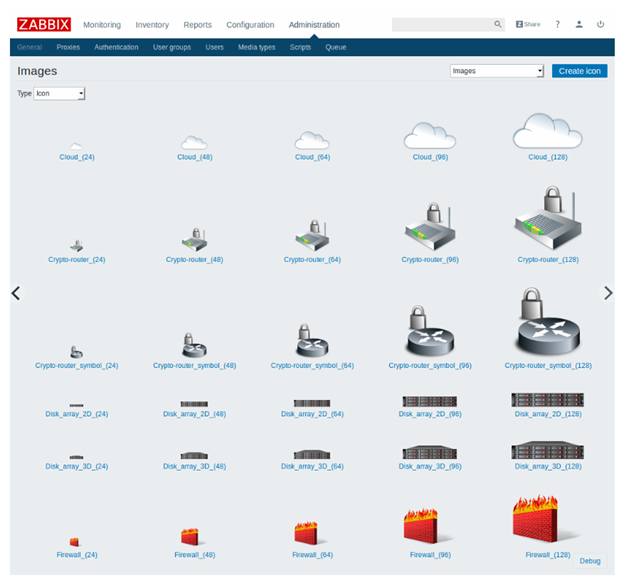The height and width of the screenshot is (585, 624).
Task: Open the Administration menu
Action: (314, 25)
